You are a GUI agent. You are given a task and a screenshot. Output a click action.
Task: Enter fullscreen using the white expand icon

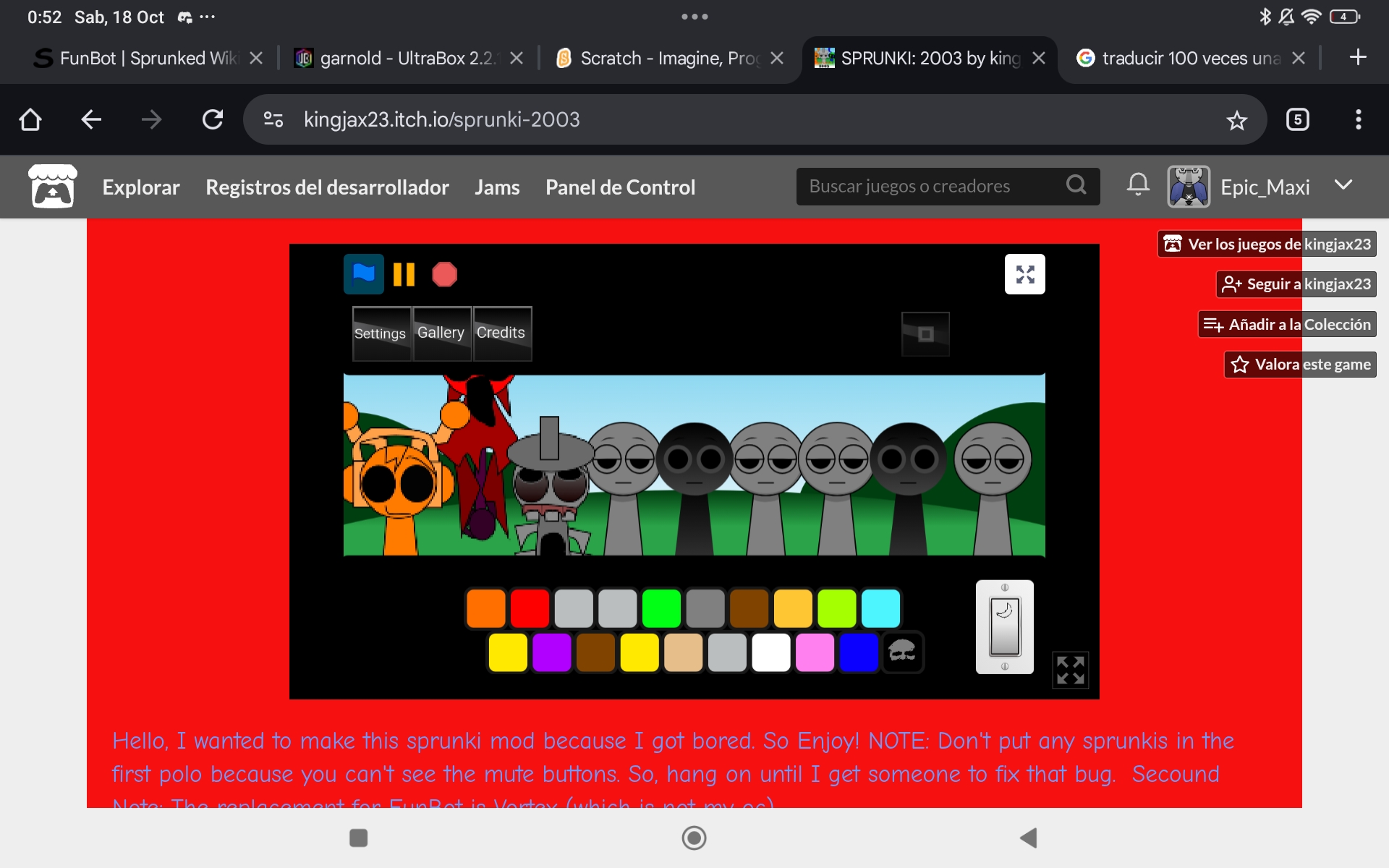coord(1024,274)
